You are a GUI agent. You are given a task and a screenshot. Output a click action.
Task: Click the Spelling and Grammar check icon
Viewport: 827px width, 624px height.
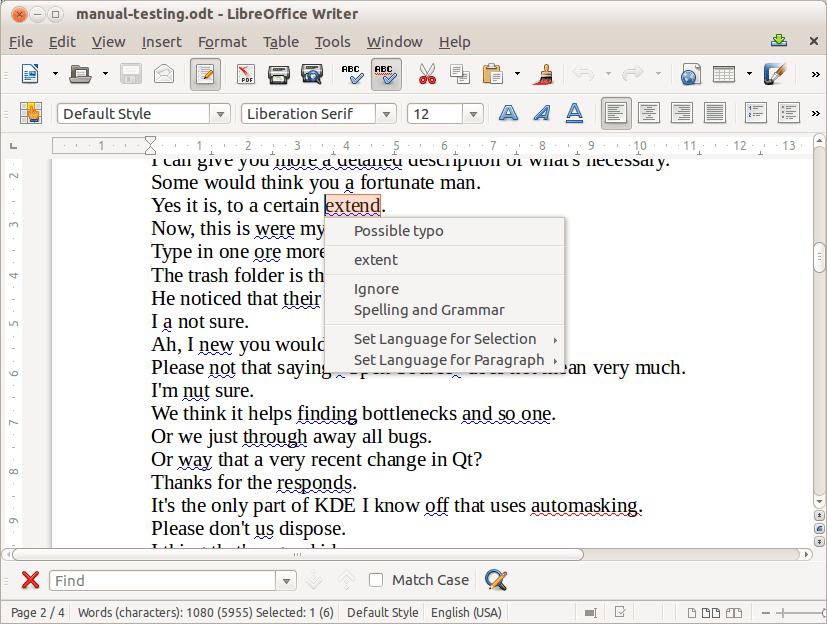351,74
